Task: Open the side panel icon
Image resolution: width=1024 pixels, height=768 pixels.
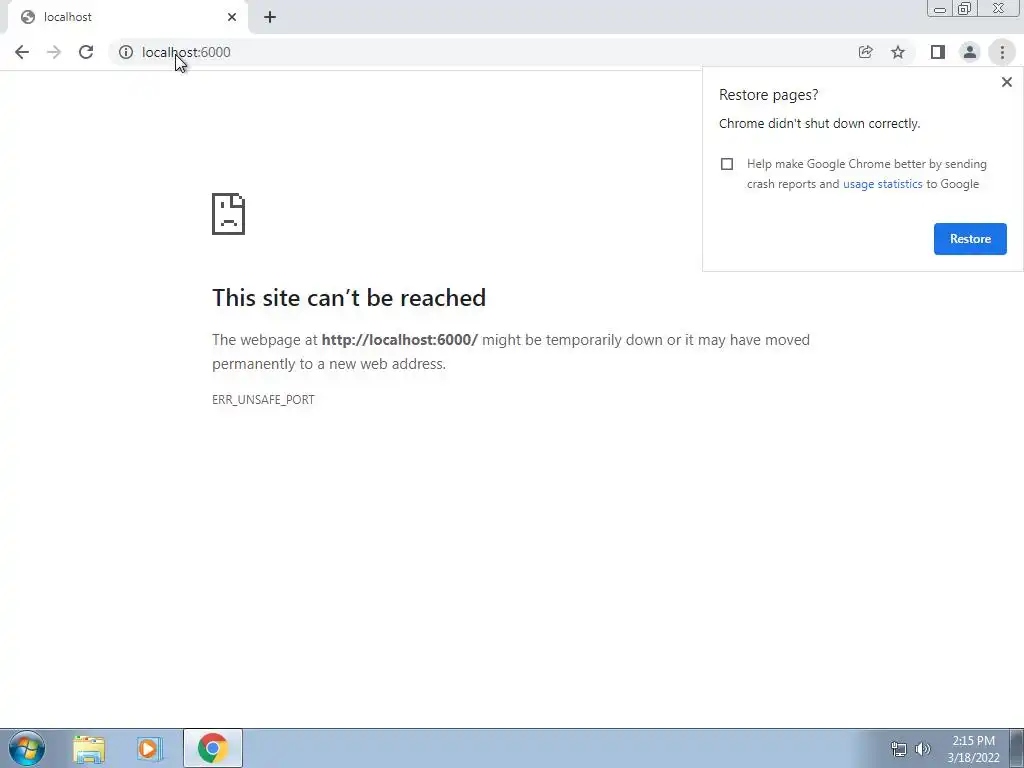Action: [x=938, y=52]
